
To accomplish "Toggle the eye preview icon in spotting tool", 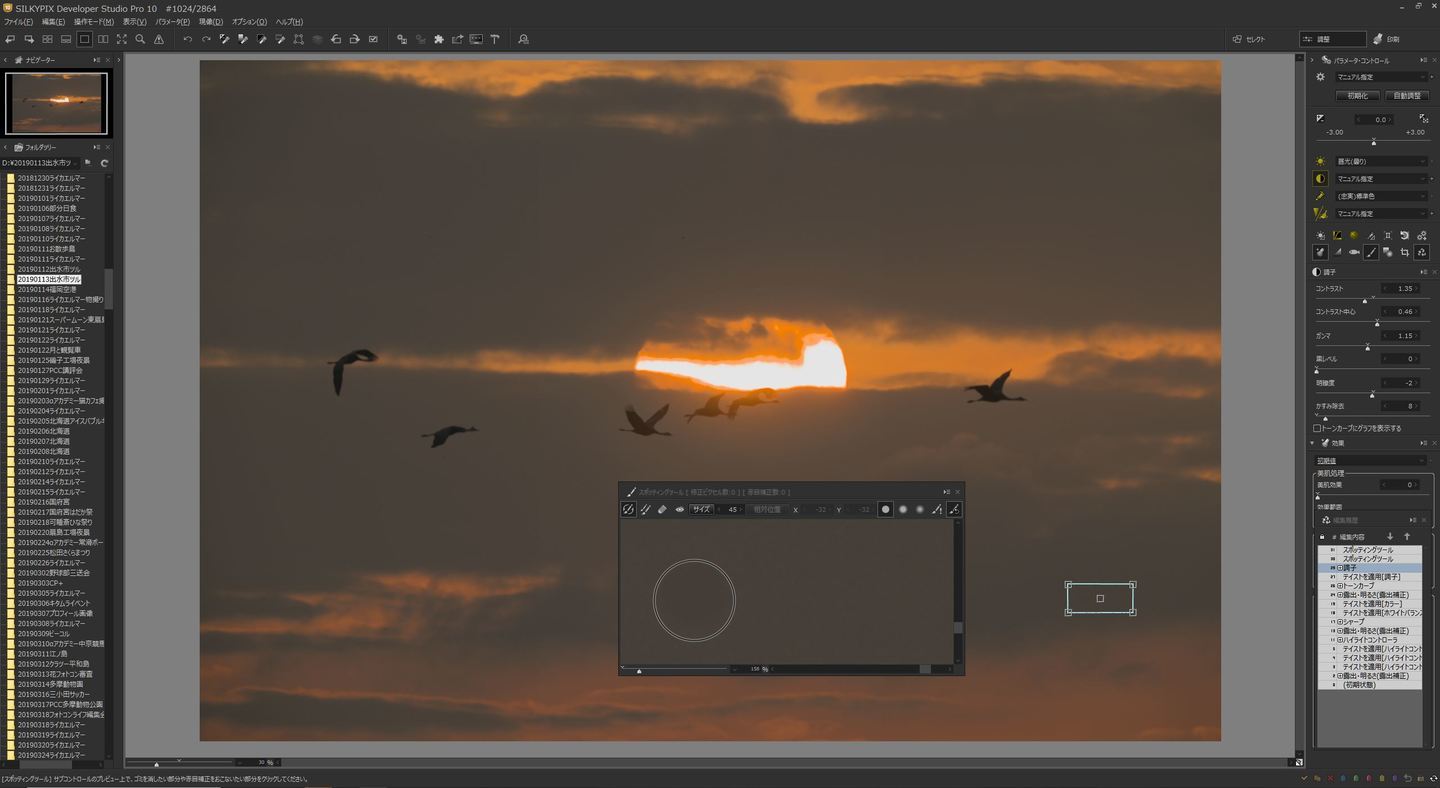I will click(679, 509).
